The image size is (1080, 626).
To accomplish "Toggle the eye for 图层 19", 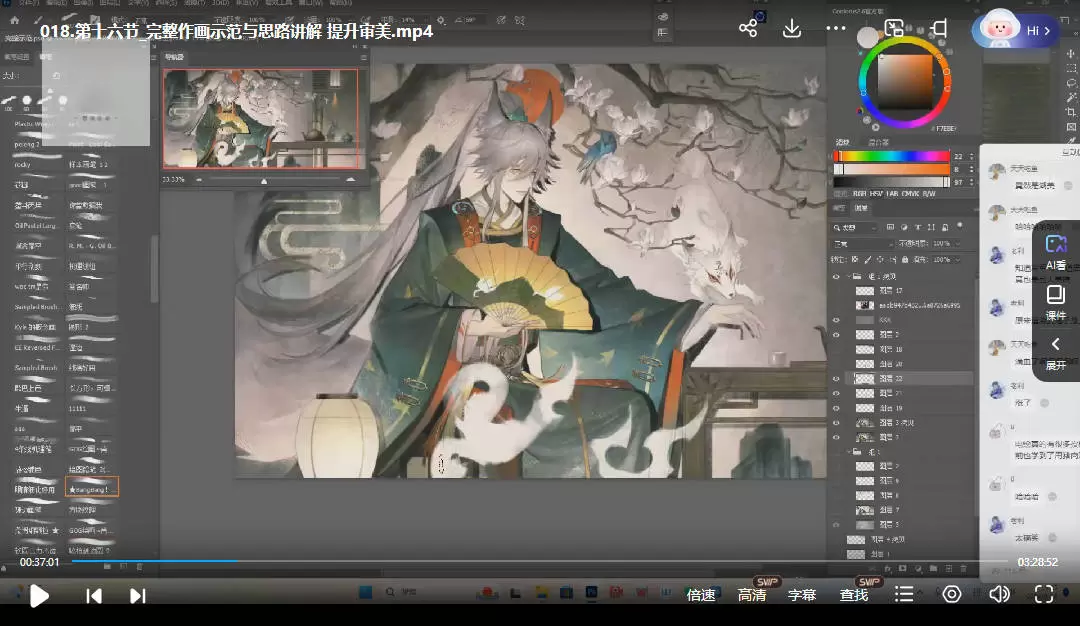I will (x=836, y=408).
